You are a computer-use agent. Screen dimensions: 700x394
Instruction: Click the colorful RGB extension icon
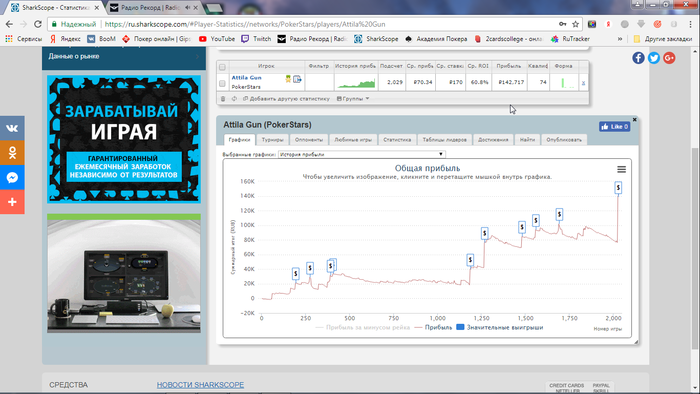[x=592, y=24]
